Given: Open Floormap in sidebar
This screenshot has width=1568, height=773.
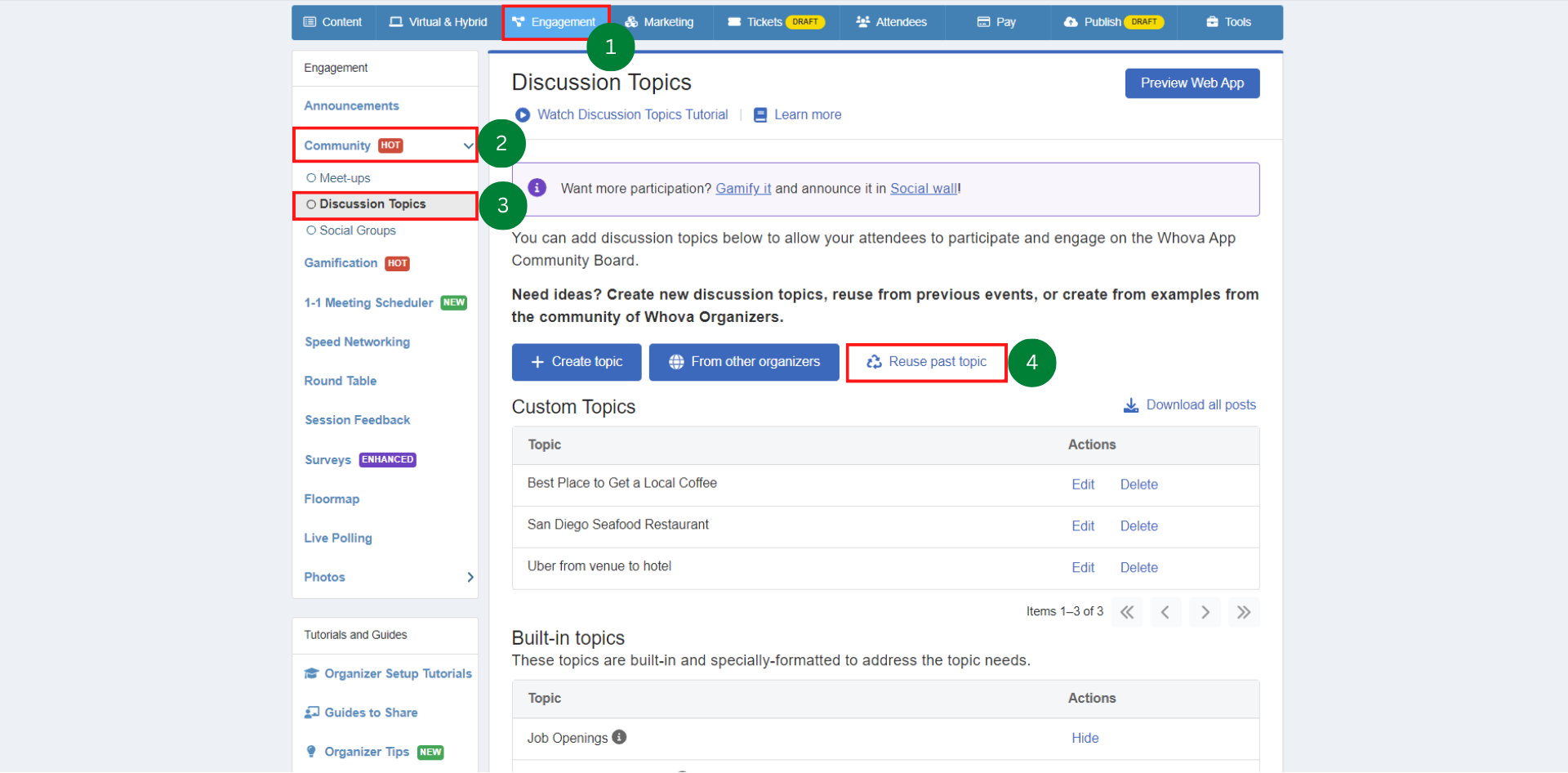Looking at the screenshot, I should [x=332, y=499].
